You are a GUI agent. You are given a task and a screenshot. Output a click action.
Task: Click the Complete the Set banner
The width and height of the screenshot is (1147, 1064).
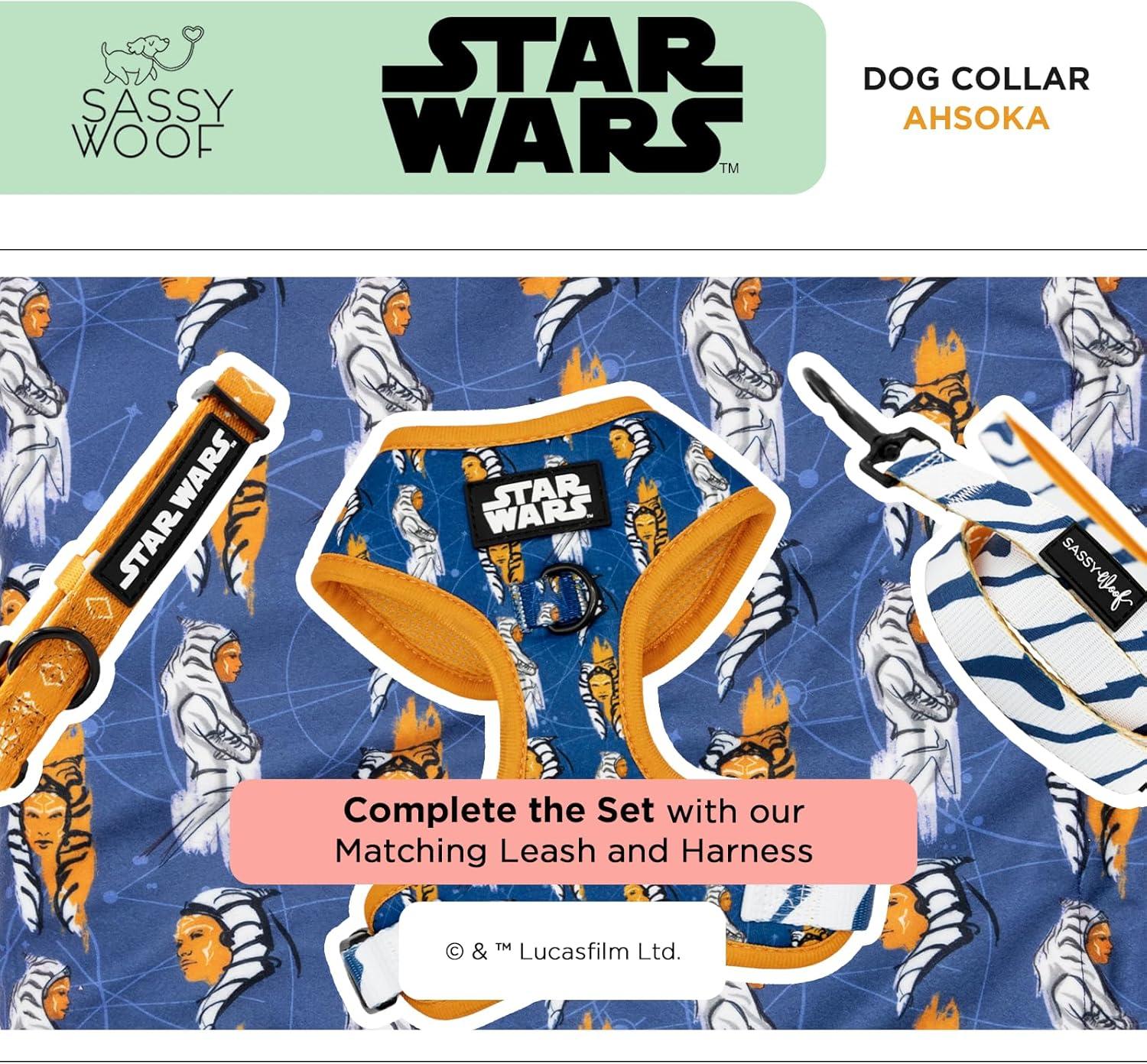point(573,832)
